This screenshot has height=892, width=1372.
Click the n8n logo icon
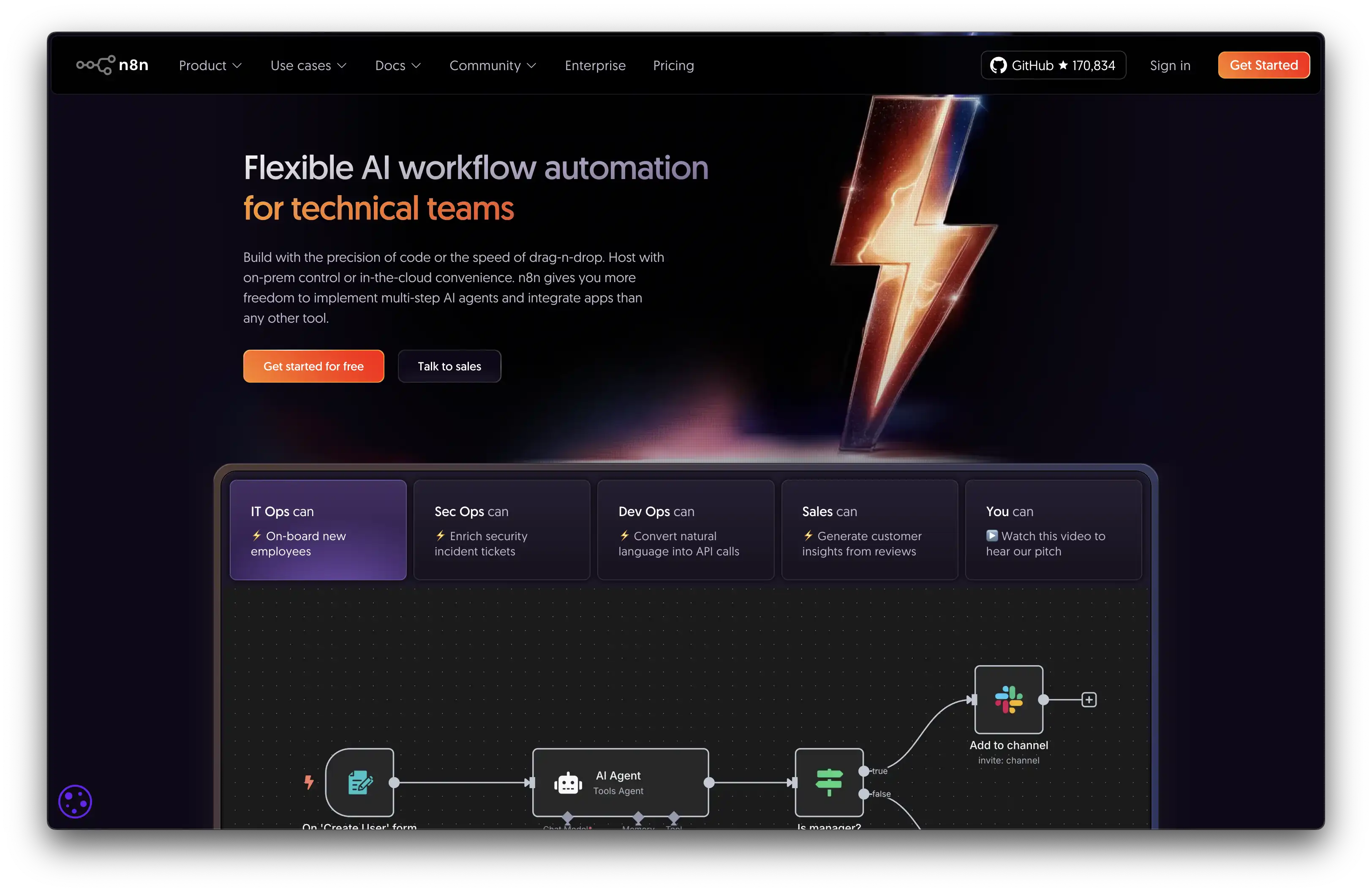(x=96, y=65)
